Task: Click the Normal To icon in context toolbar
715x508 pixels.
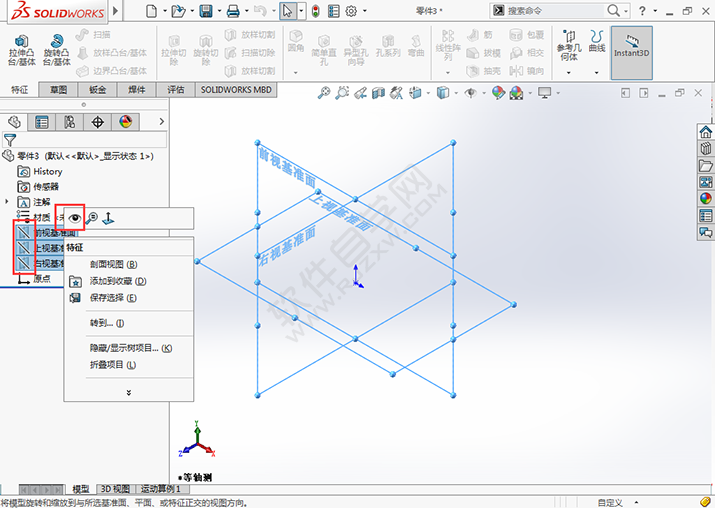Action: point(108,217)
